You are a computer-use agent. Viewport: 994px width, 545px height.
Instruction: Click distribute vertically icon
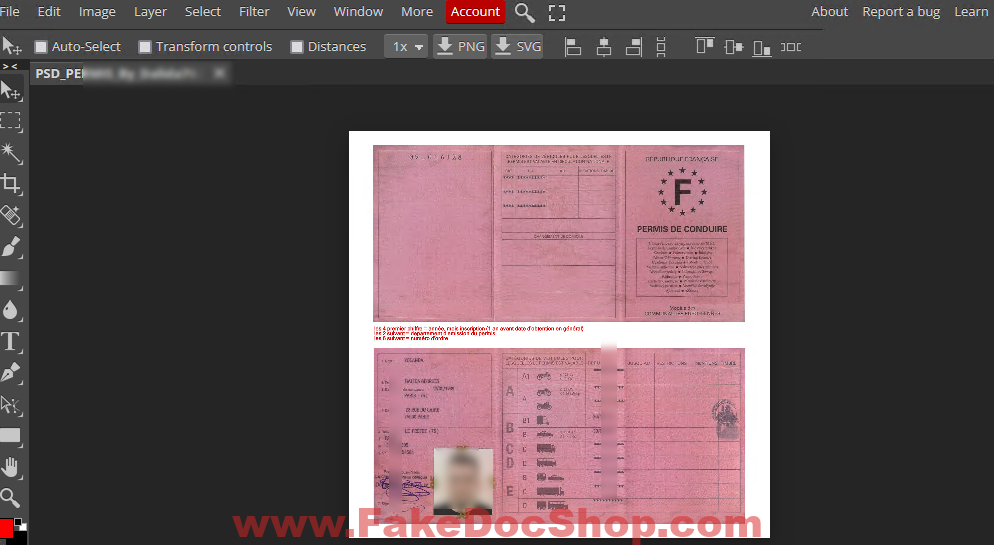click(661, 47)
